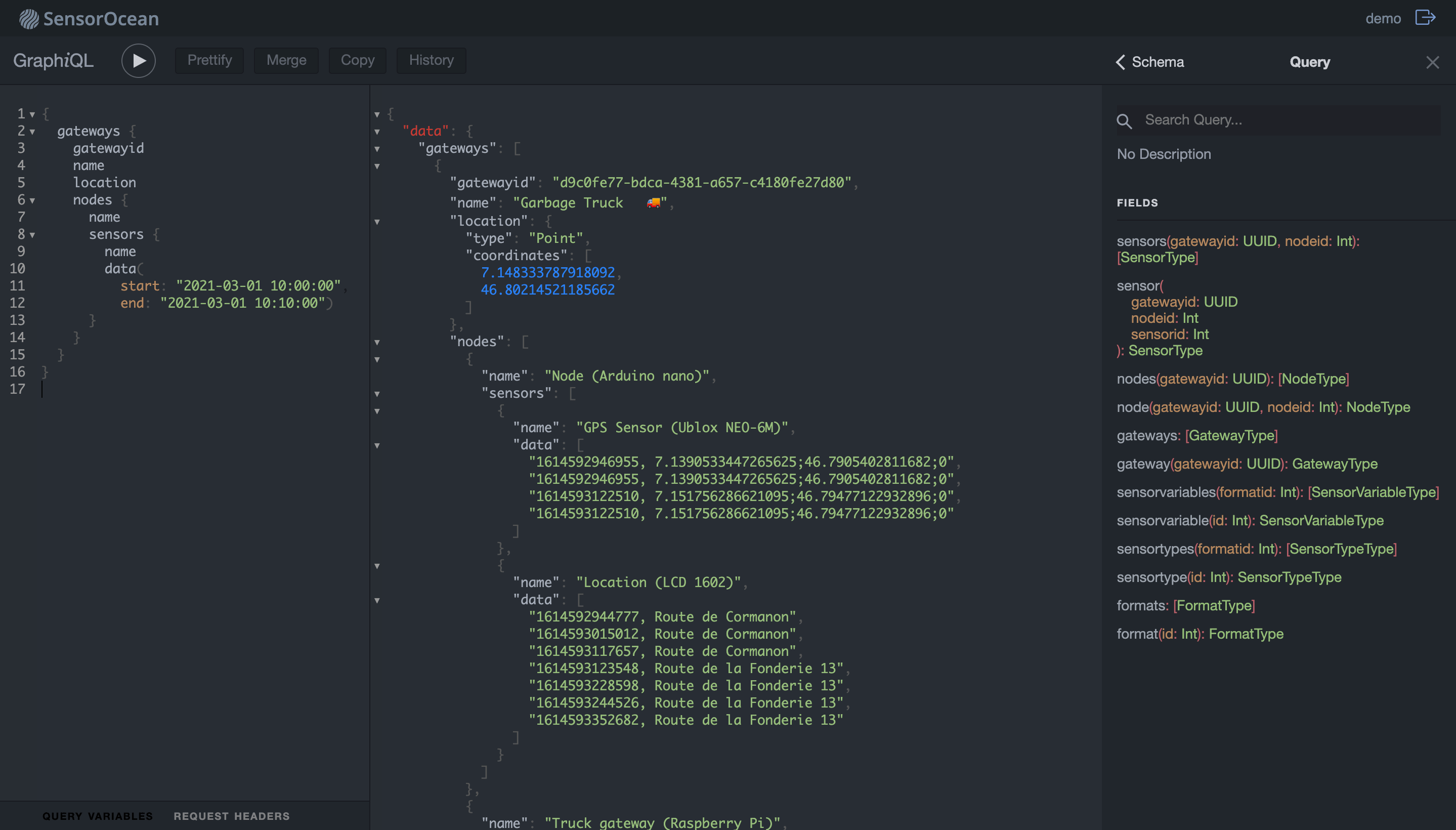Switch to the REQUEST HEADERS tab
1456x830 pixels.
coord(232,815)
